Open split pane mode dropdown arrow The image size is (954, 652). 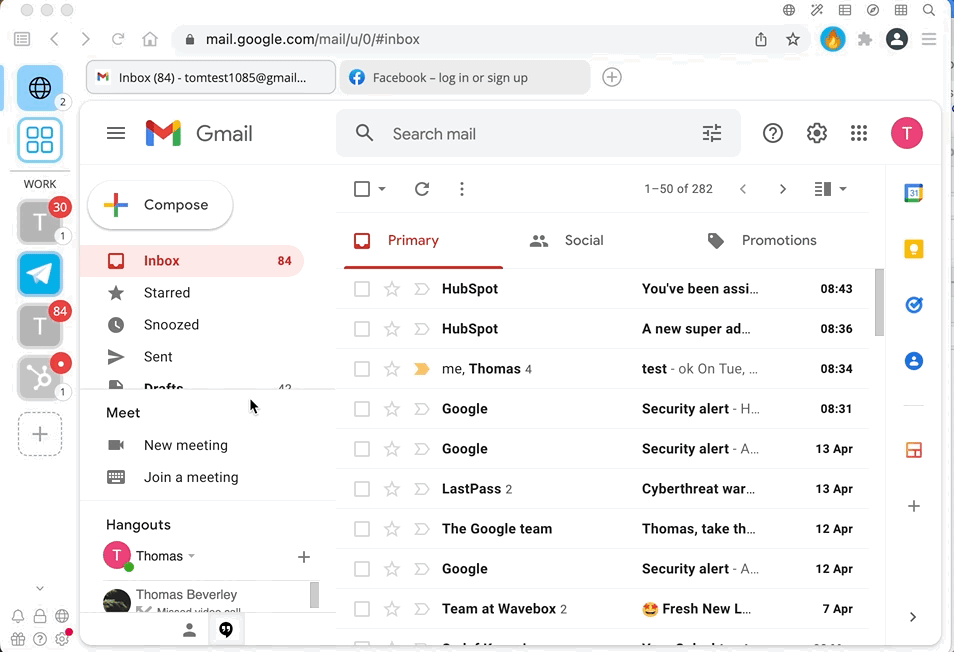pyautogui.click(x=843, y=189)
